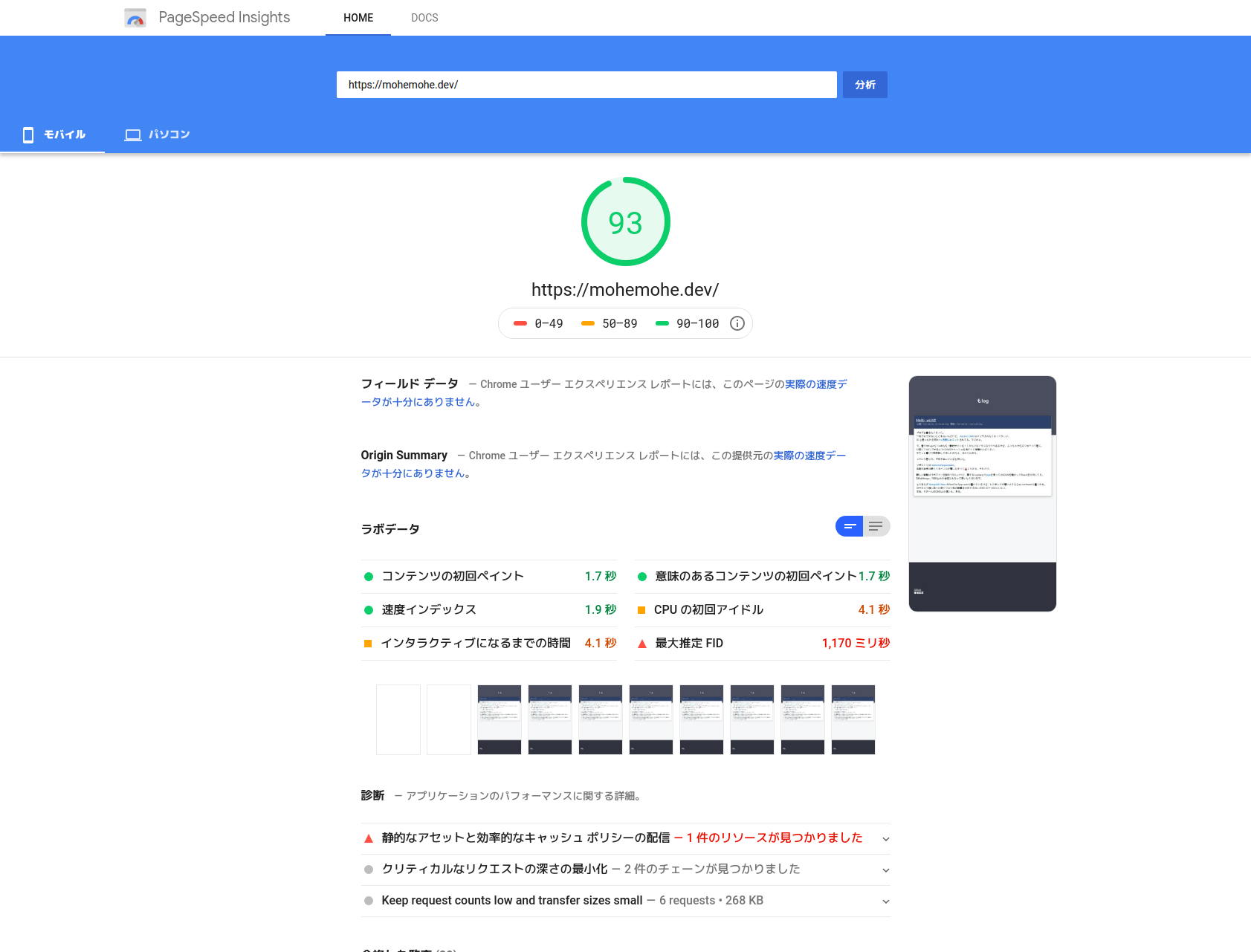Viewport: 1251px width, 952px height.
Task: Click 意味のあるコンテンツの初回ペイント metric
Action: click(x=763, y=577)
